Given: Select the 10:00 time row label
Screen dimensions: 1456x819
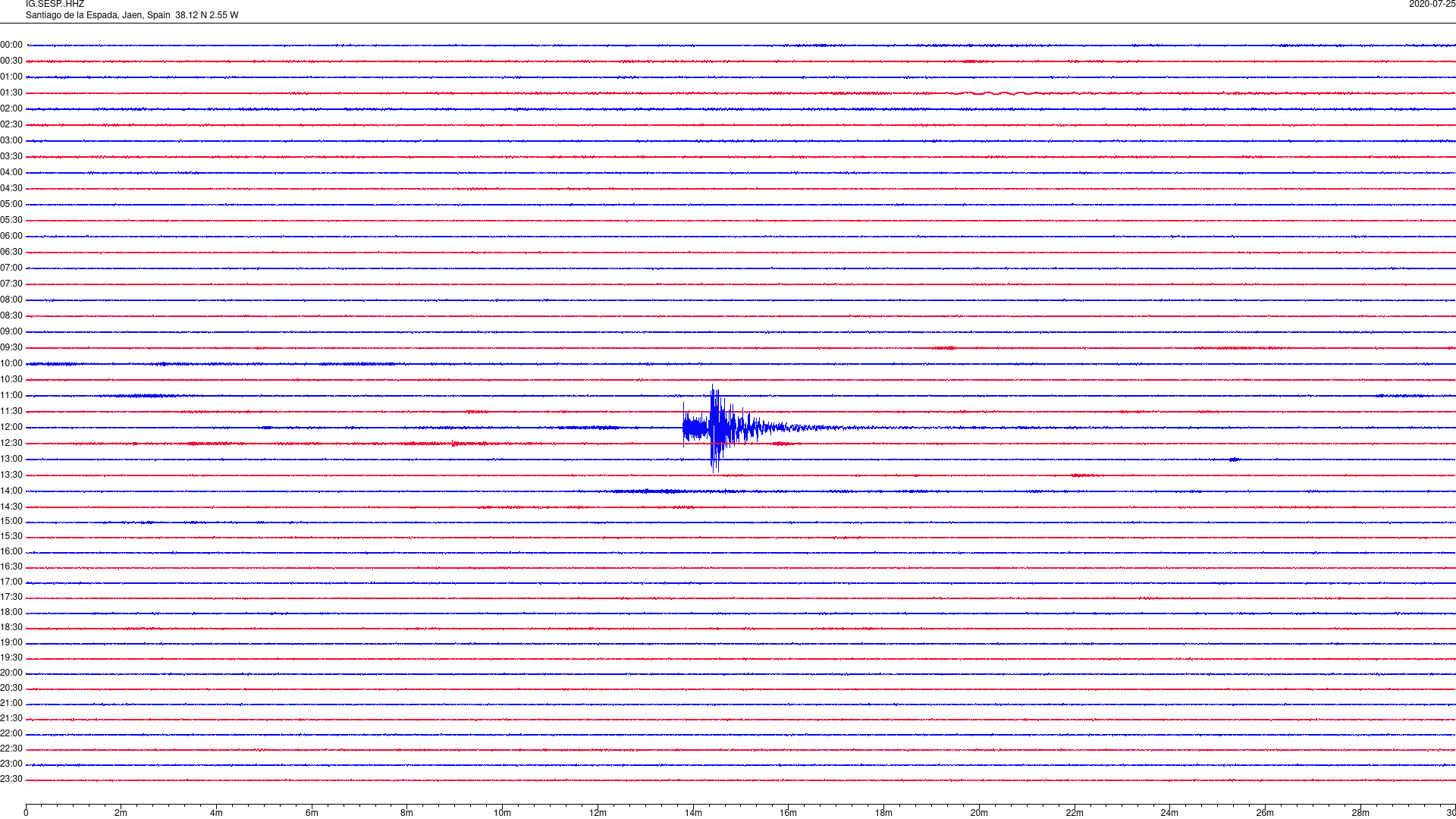Looking at the screenshot, I should tap(11, 364).
